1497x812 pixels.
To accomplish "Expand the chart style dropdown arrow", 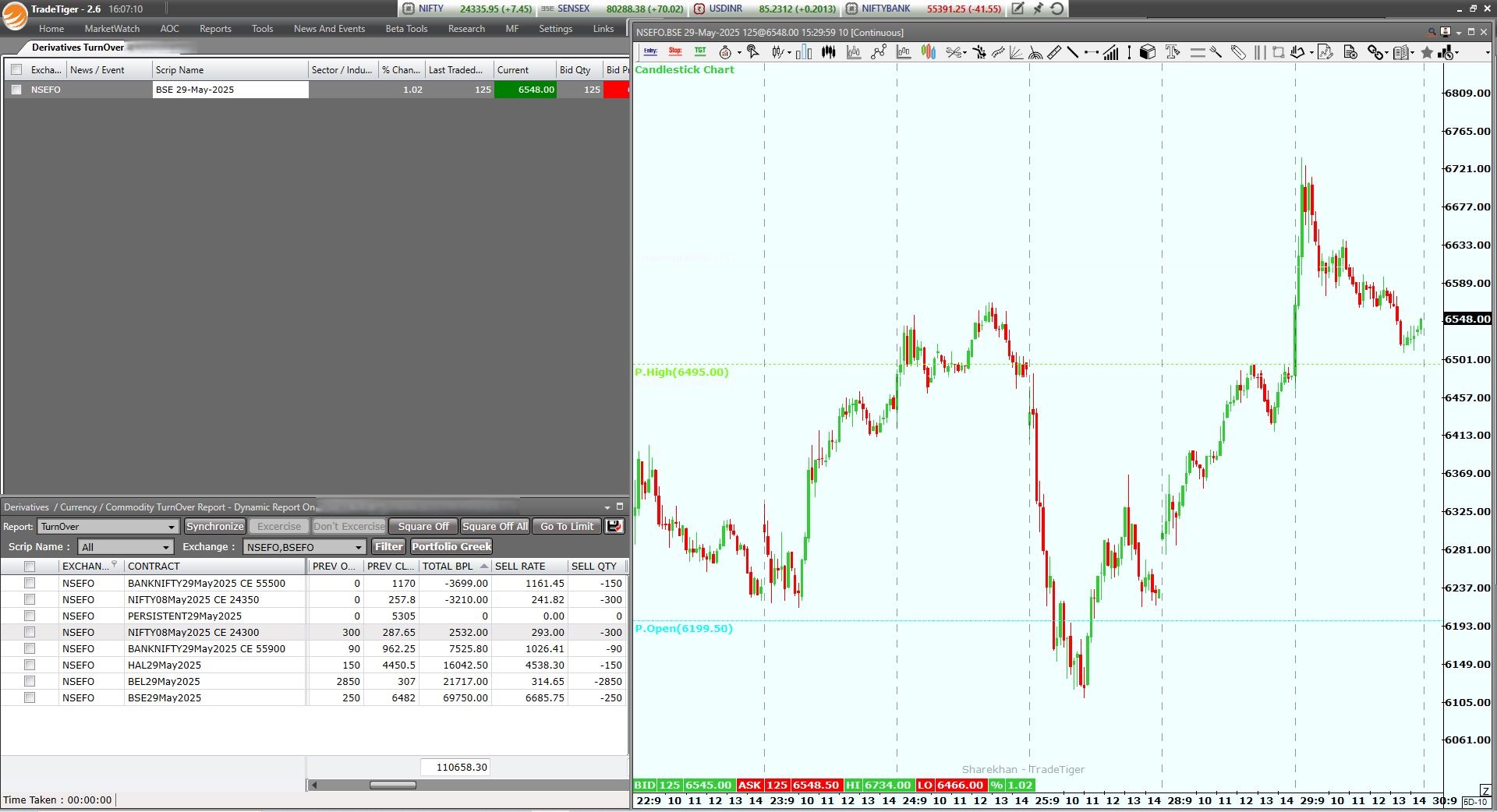I will pyautogui.click(x=789, y=53).
